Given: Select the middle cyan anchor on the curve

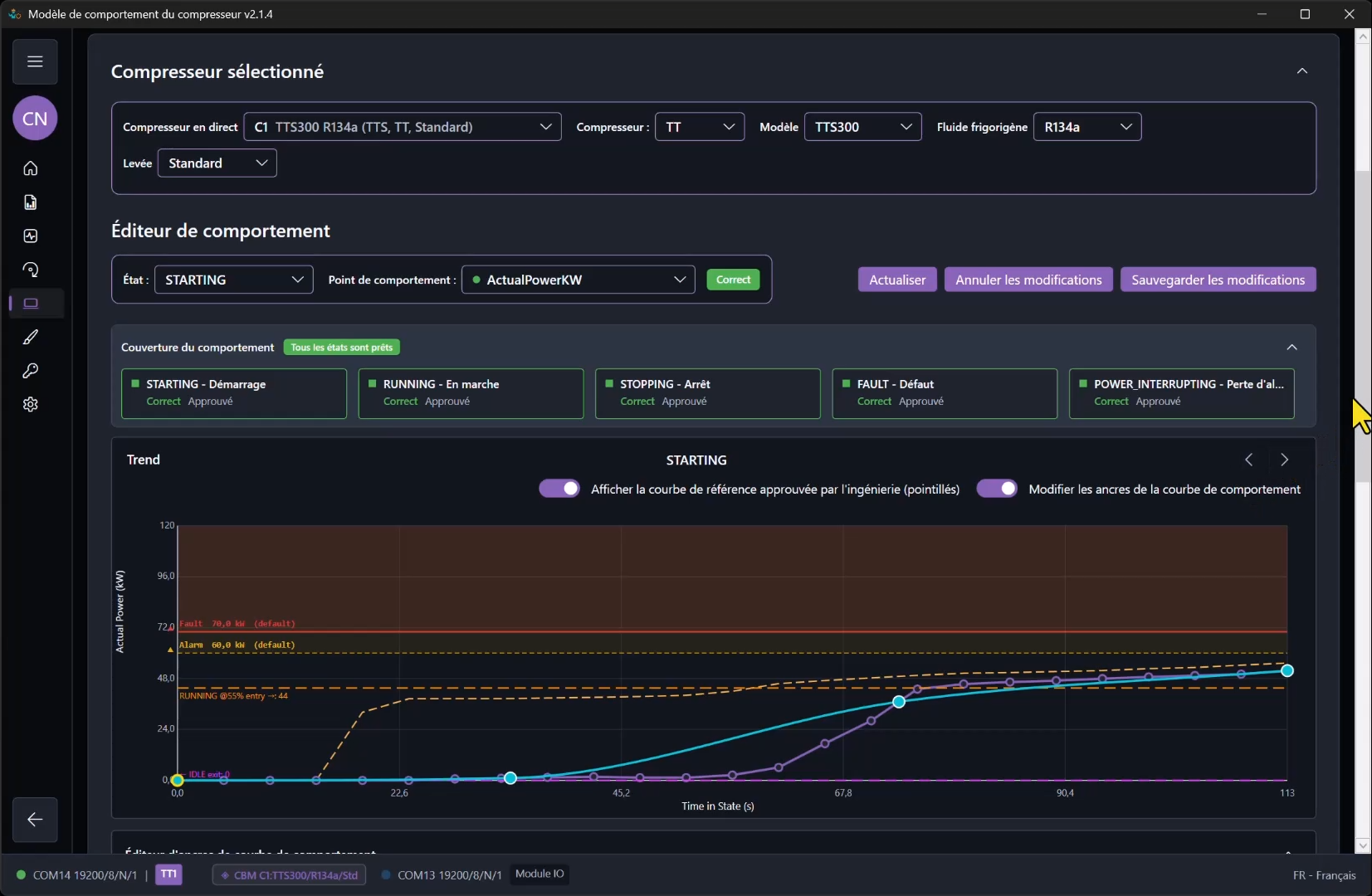Looking at the screenshot, I should (899, 702).
